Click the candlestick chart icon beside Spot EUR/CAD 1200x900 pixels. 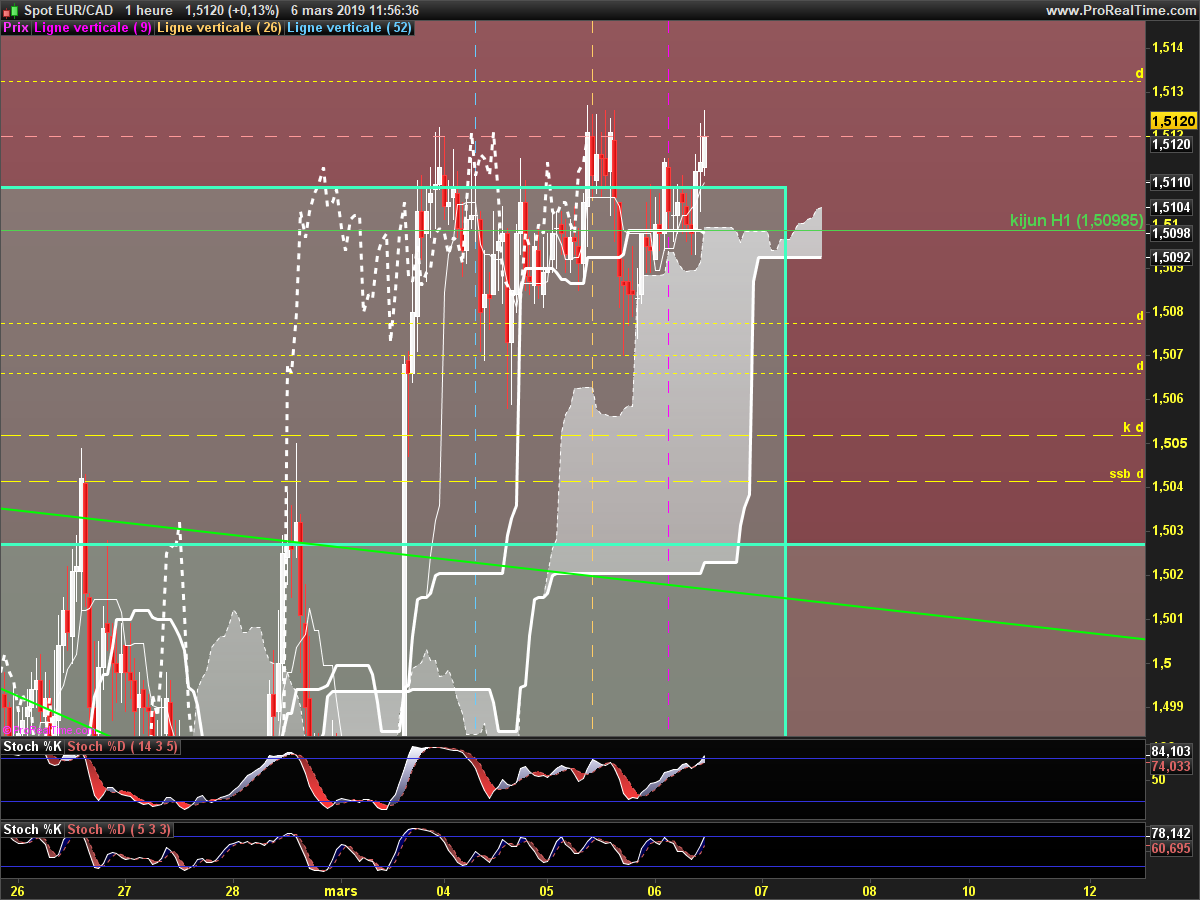[x=11, y=10]
